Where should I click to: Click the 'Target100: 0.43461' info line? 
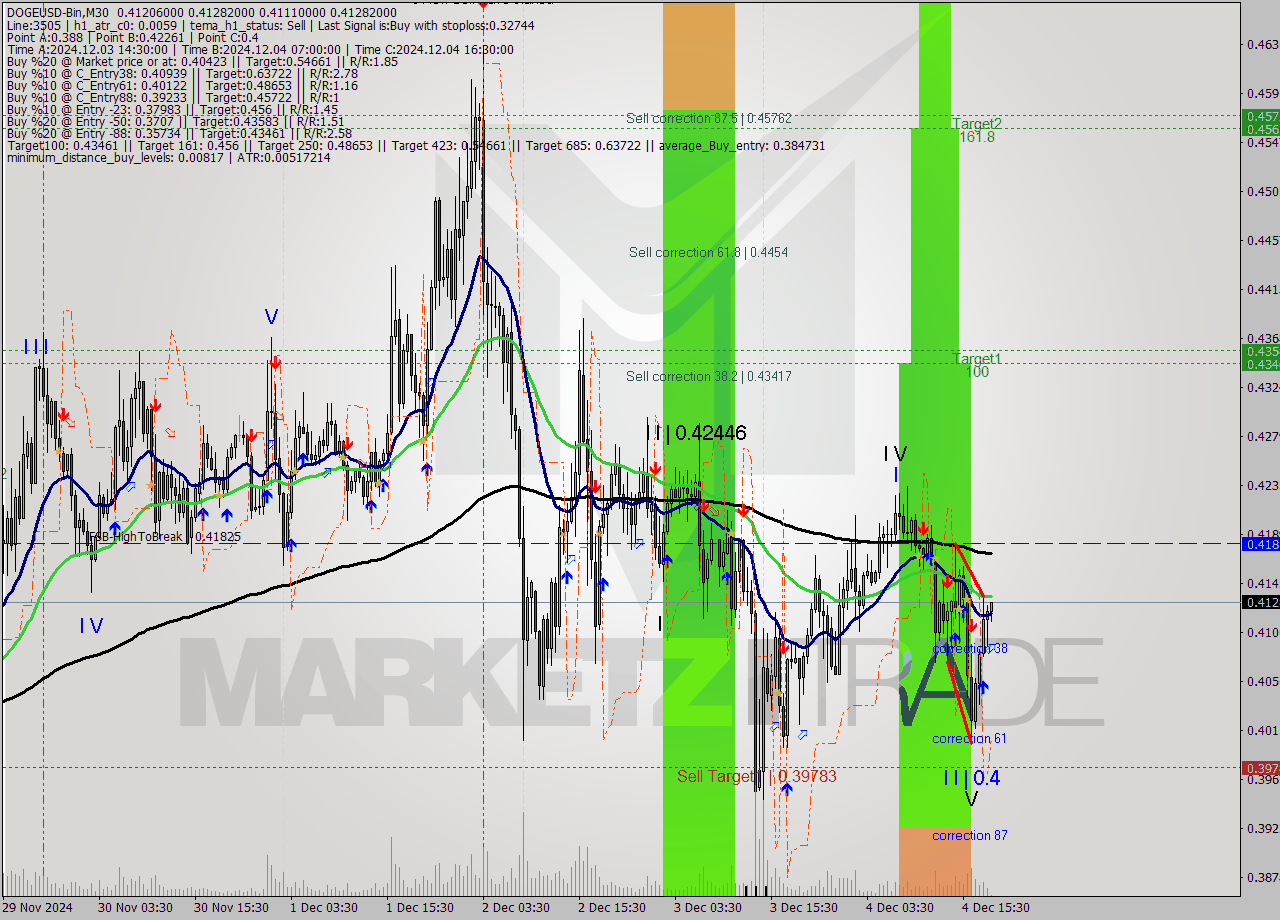[415, 145]
